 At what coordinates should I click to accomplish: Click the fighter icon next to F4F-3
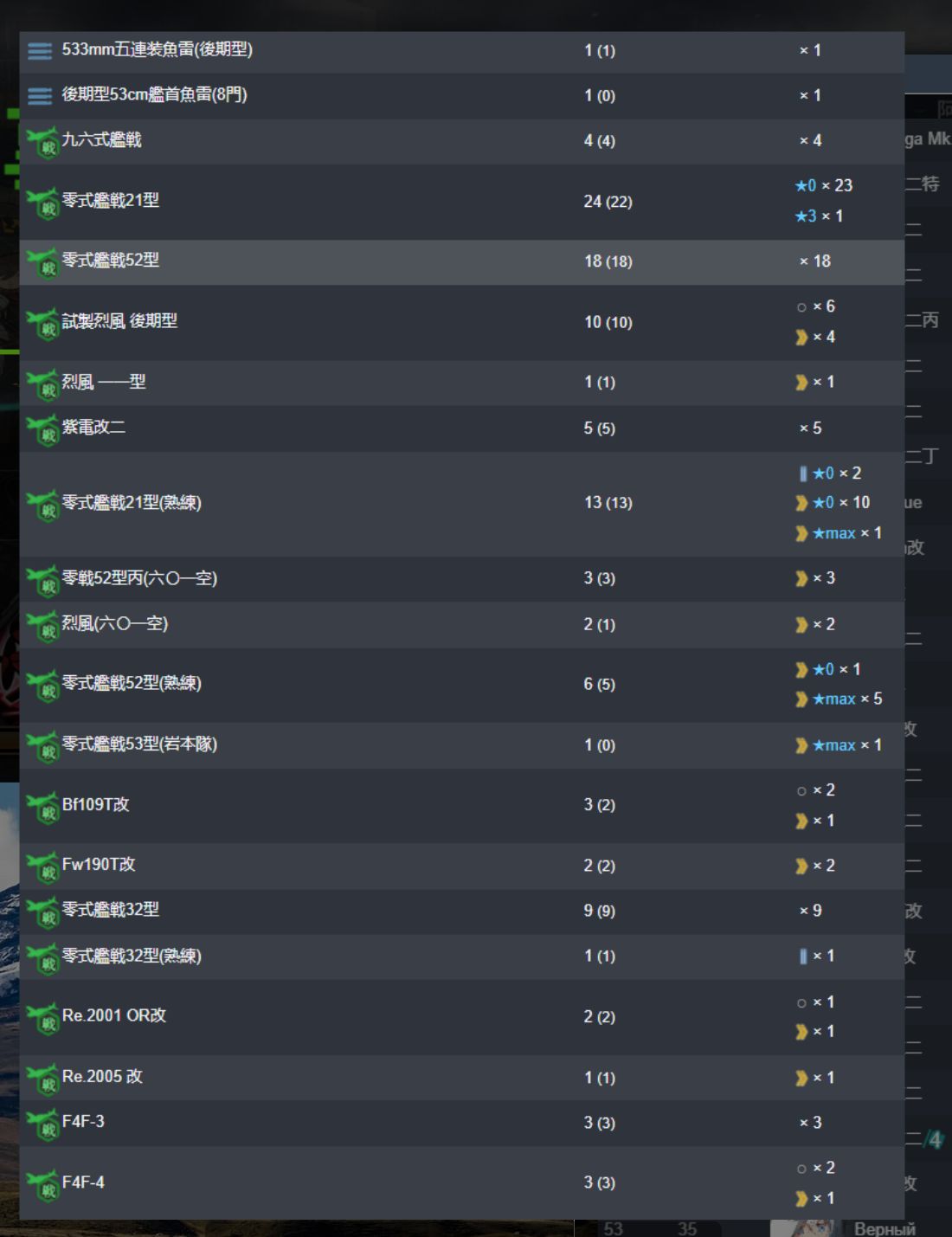point(42,1124)
